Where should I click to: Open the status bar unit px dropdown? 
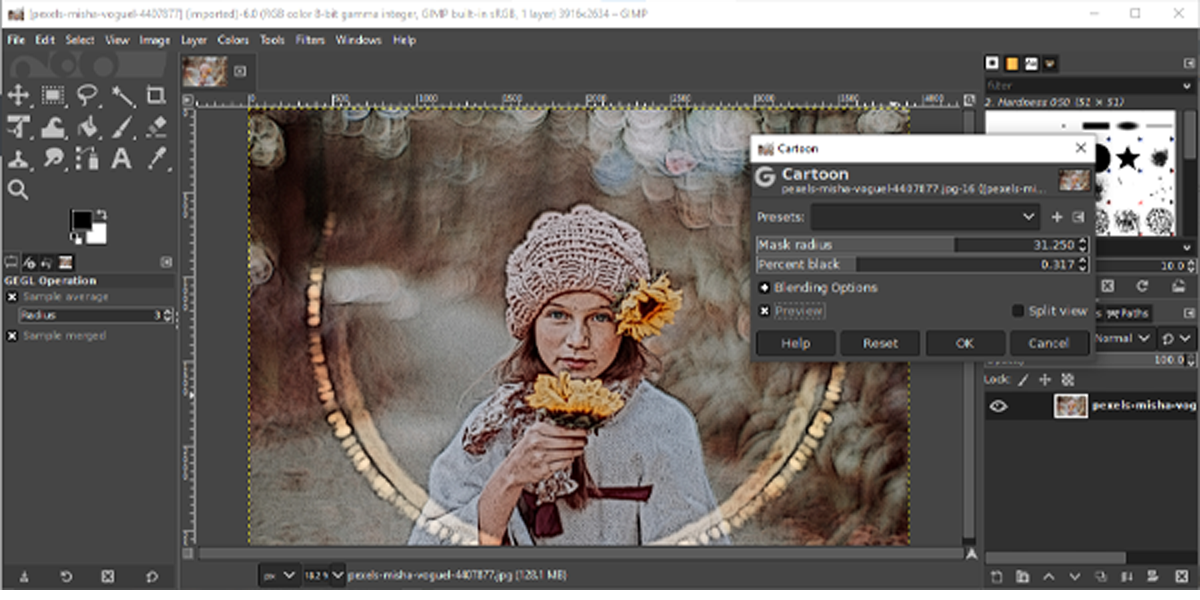(x=279, y=576)
